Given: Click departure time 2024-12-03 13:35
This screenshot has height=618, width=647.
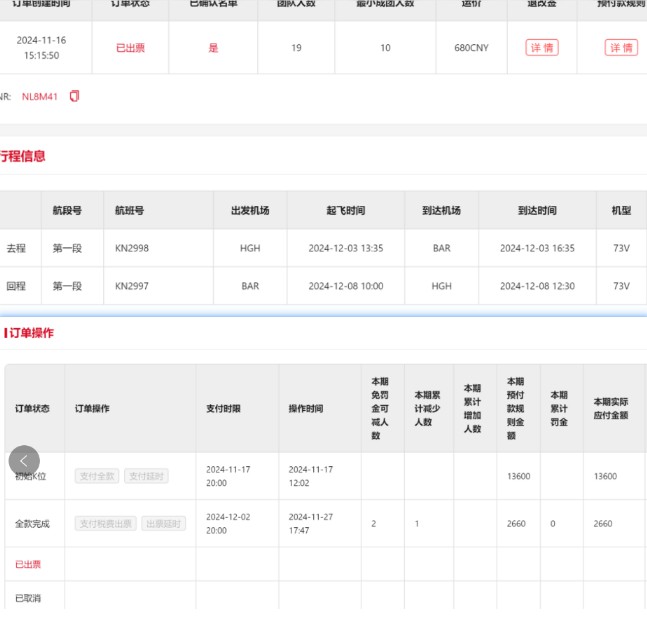Looking at the screenshot, I should (345, 248).
